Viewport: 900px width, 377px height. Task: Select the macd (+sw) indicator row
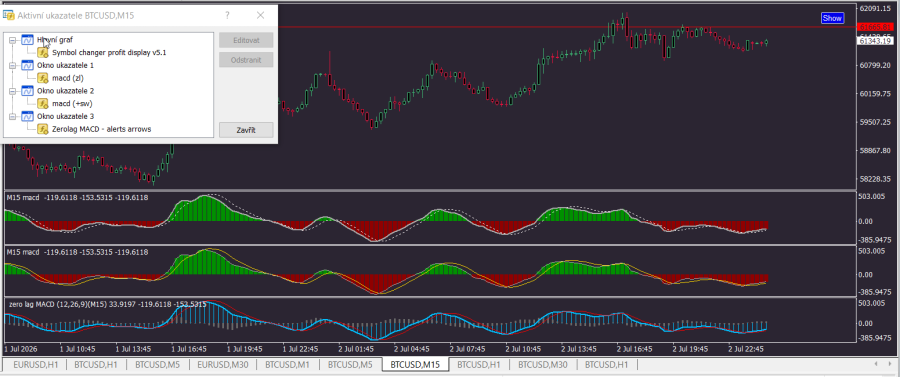72,104
